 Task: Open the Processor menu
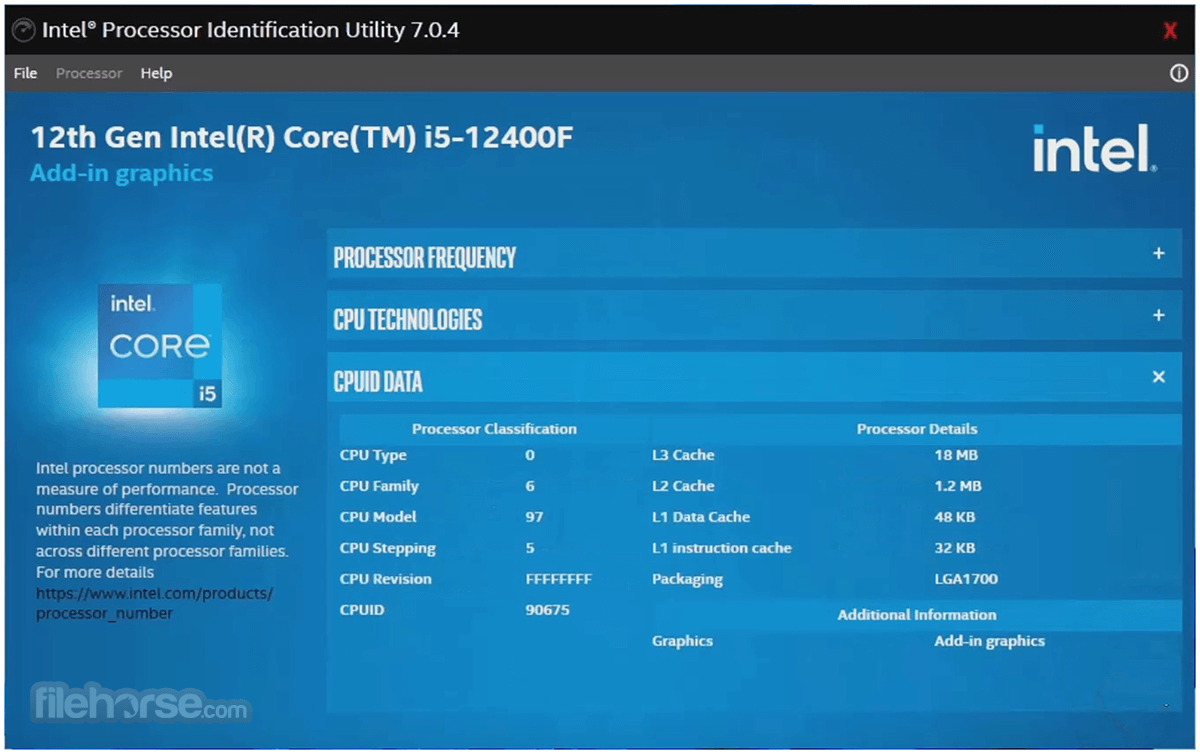point(89,73)
